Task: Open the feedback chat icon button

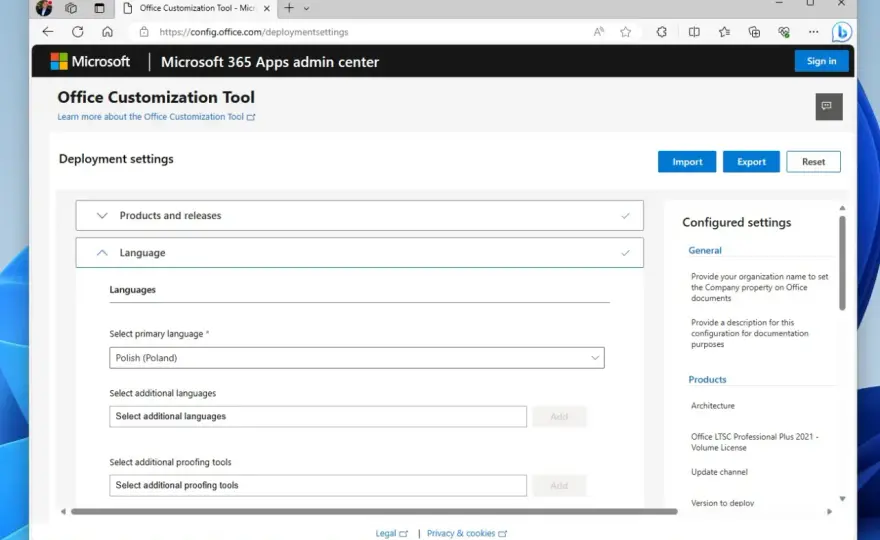Action: pos(828,106)
